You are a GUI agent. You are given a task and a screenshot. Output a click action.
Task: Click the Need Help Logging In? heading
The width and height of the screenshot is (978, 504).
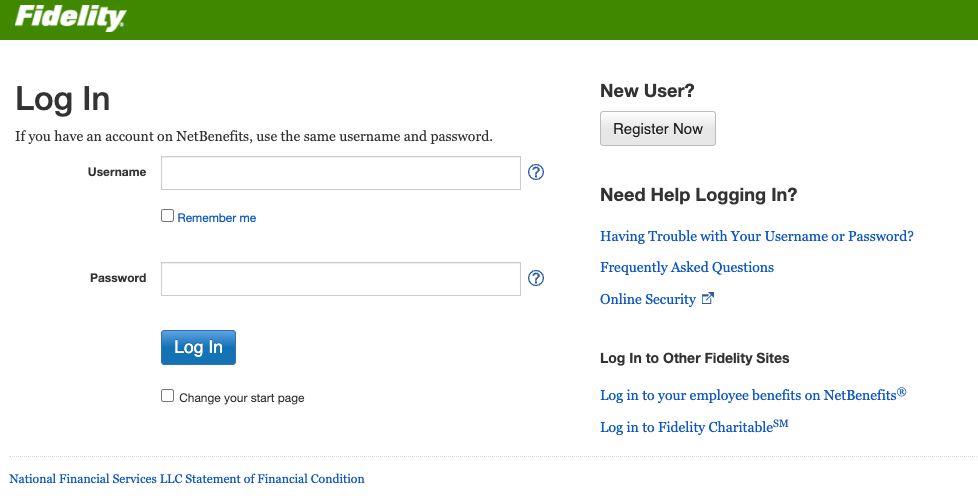pyautogui.click(x=699, y=195)
